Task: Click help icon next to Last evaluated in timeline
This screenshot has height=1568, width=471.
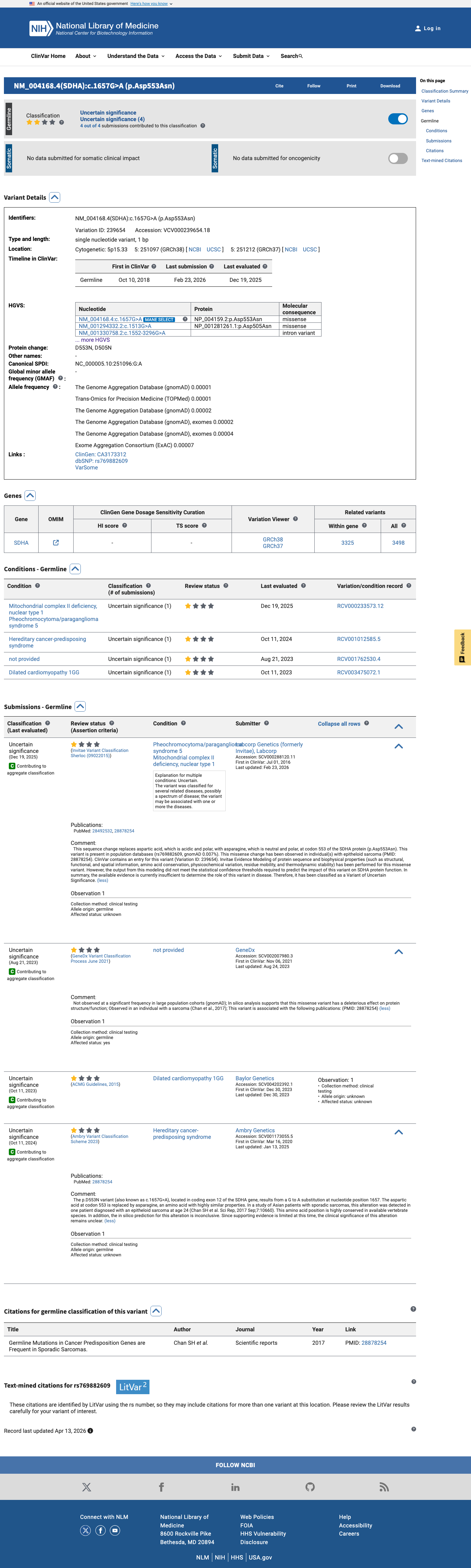Action: tap(265, 266)
